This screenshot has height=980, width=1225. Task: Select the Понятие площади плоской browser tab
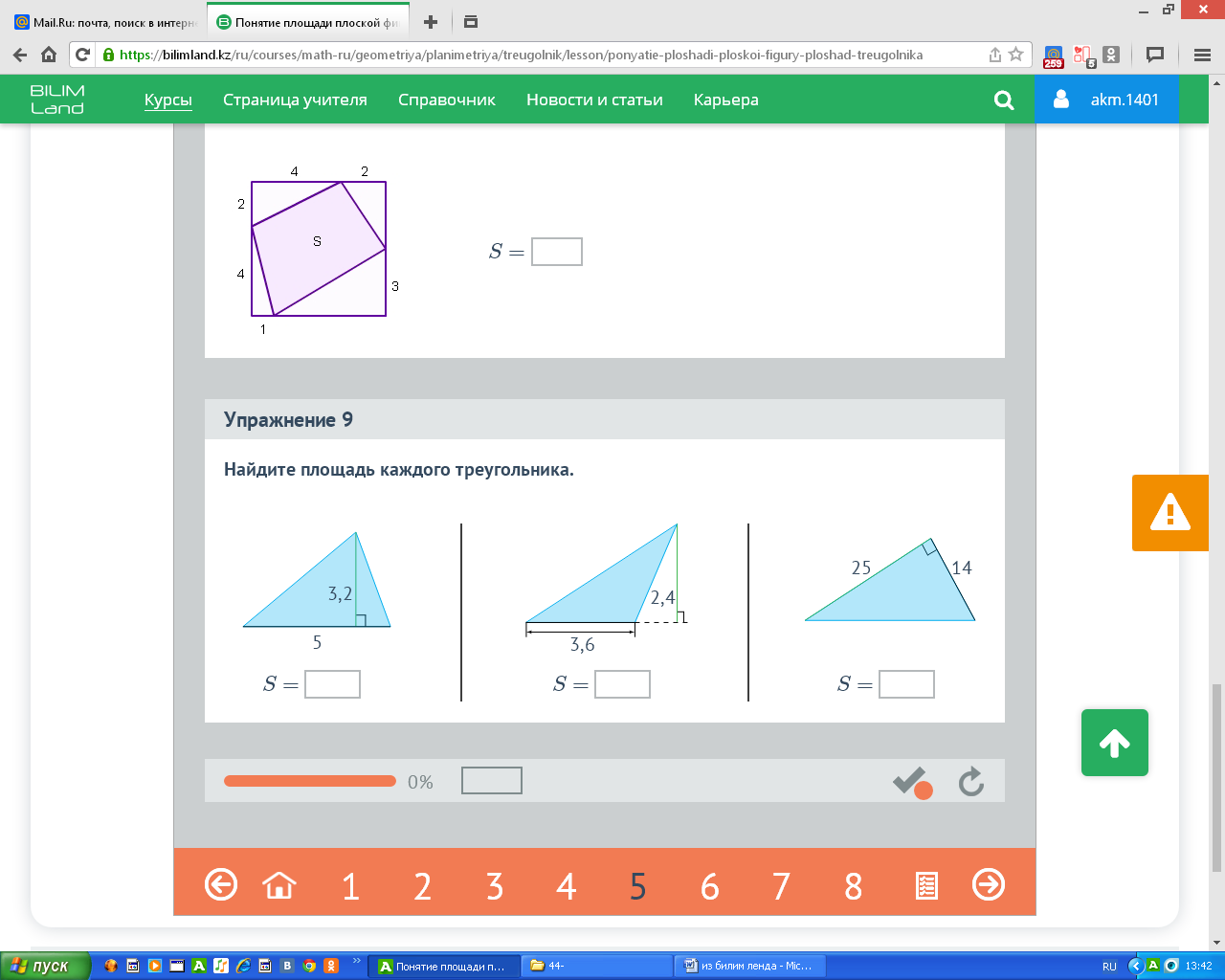(308, 22)
